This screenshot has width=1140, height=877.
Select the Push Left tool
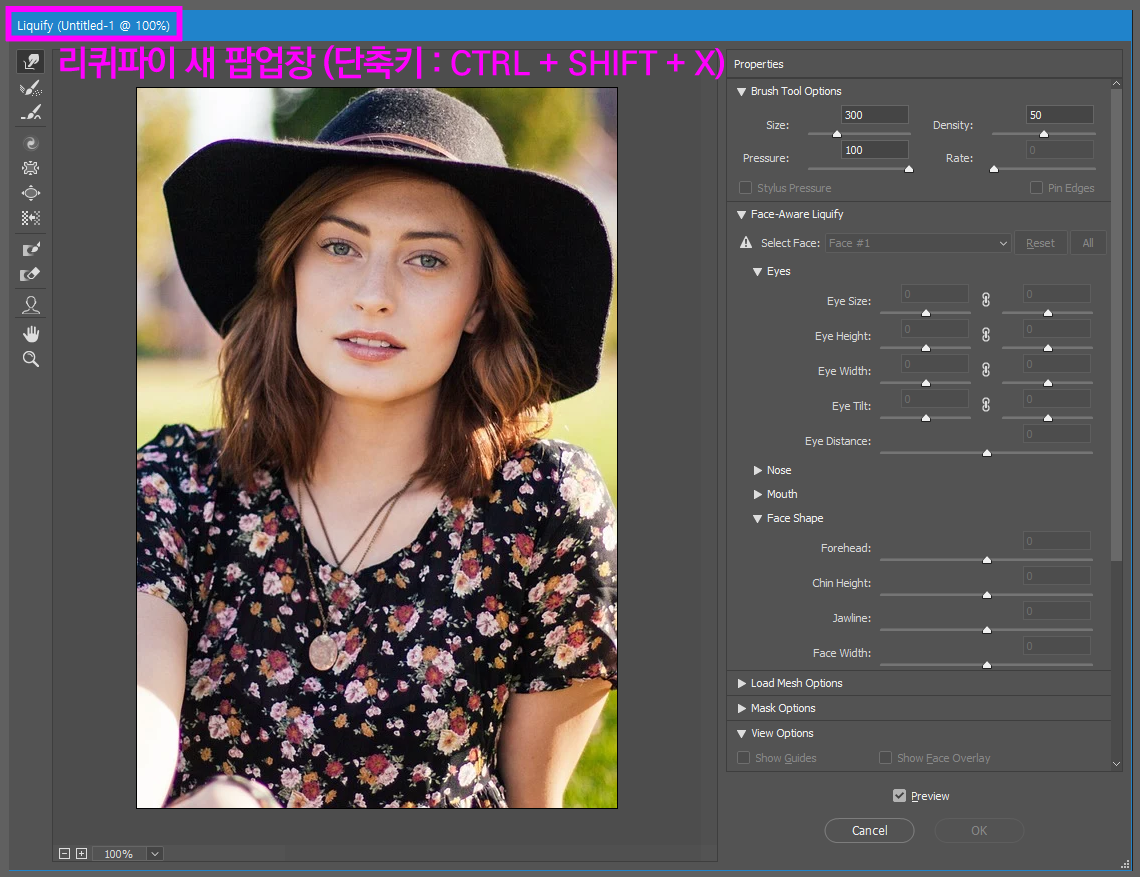coord(31,217)
